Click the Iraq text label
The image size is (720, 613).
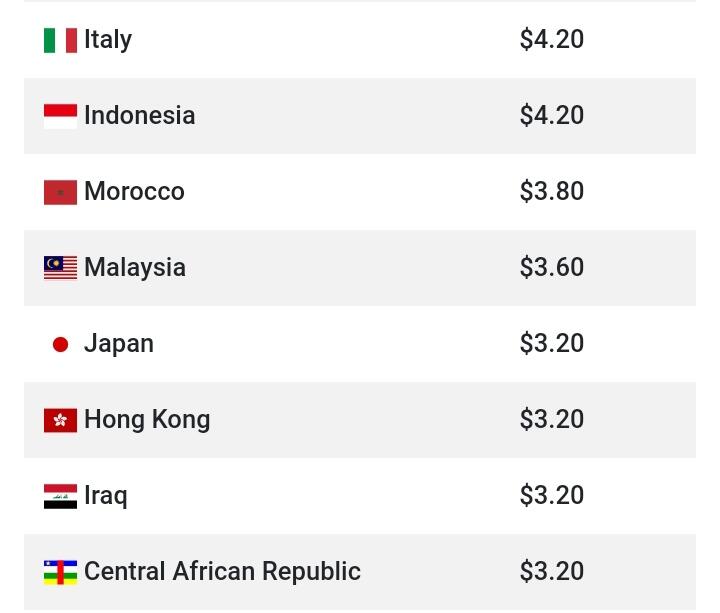point(106,495)
